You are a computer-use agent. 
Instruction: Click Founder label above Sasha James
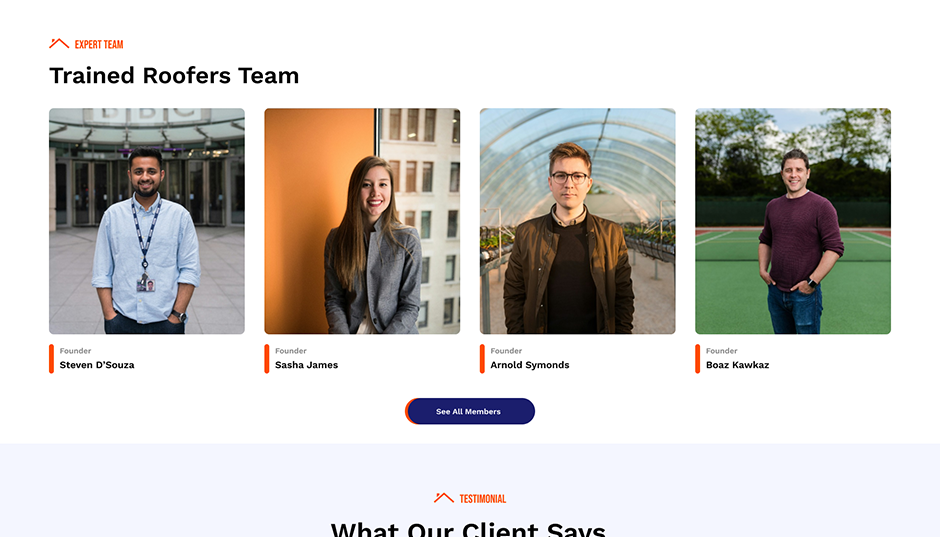click(x=291, y=351)
